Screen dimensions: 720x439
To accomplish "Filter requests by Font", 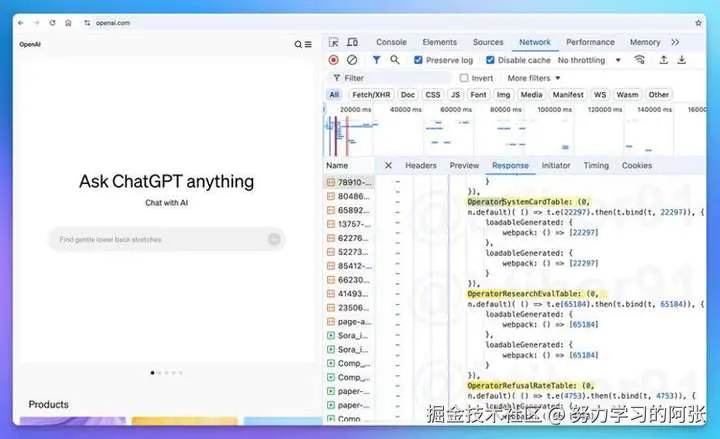I will (478, 95).
